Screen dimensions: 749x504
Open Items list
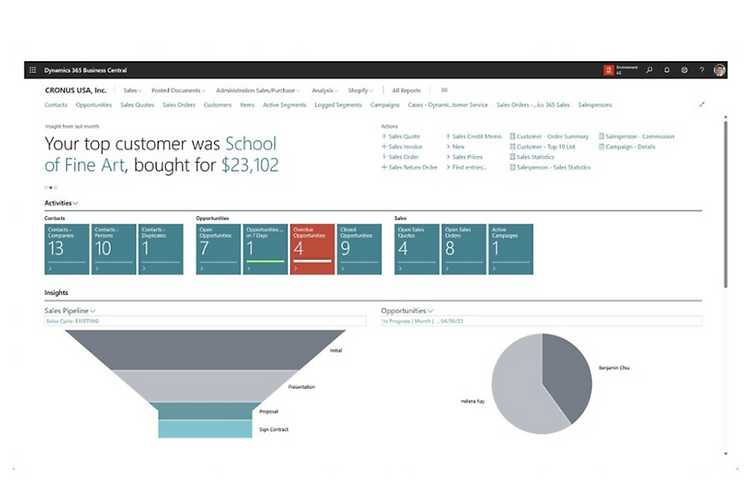(247, 105)
